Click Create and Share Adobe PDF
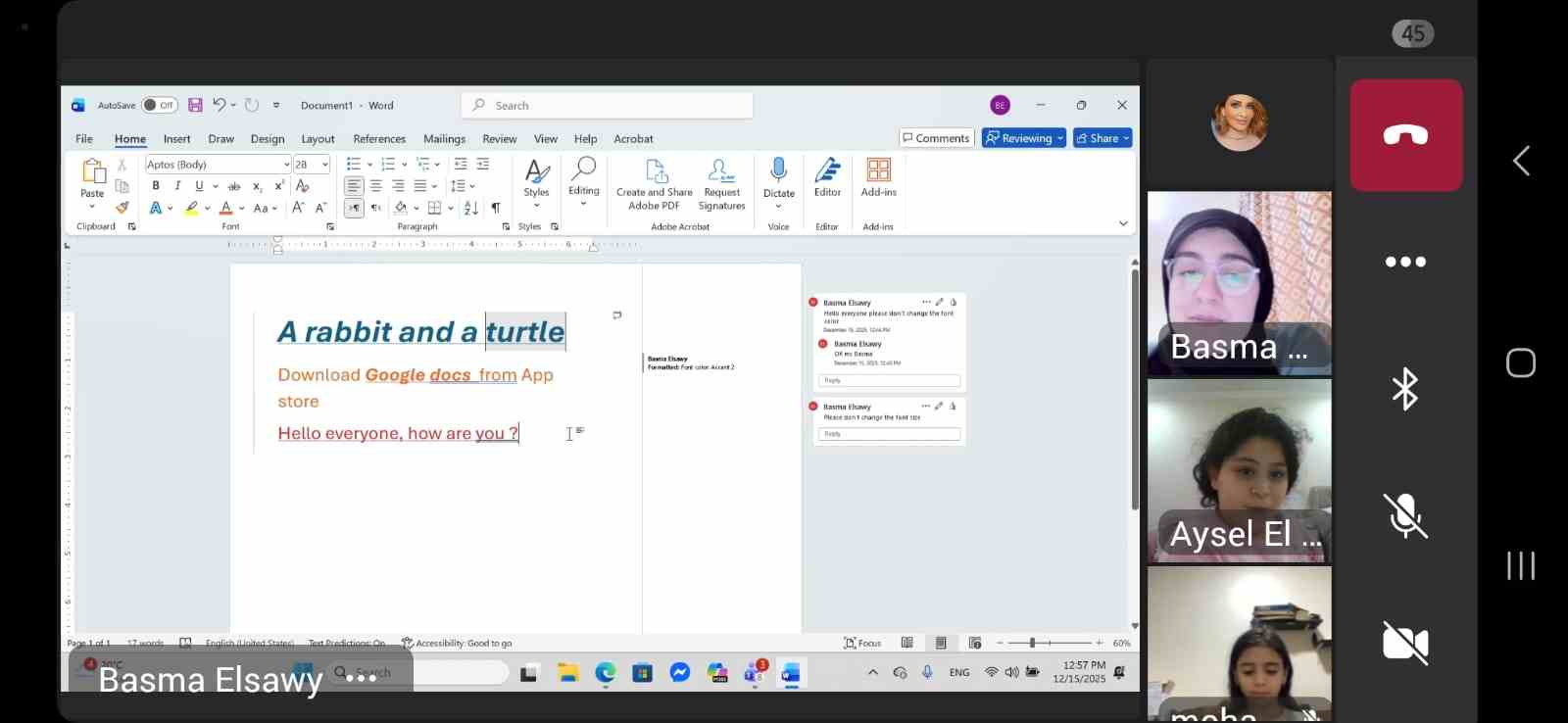Image resolution: width=1568 pixels, height=723 pixels. pyautogui.click(x=655, y=184)
